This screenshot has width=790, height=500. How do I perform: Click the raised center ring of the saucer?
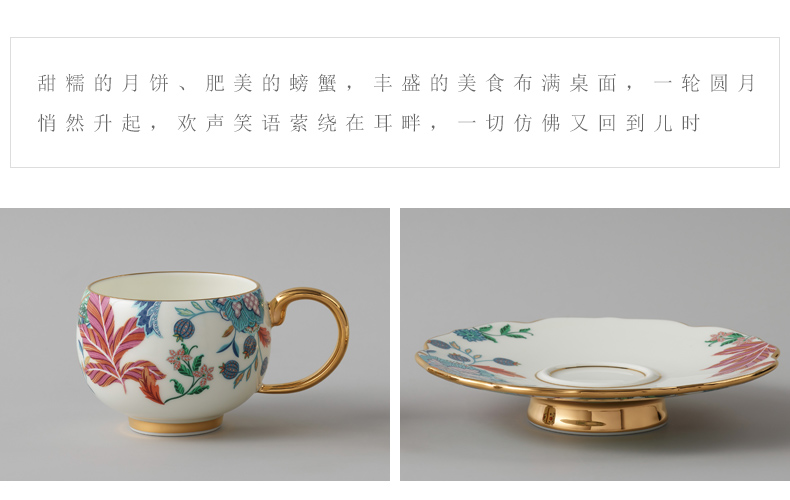598,376
